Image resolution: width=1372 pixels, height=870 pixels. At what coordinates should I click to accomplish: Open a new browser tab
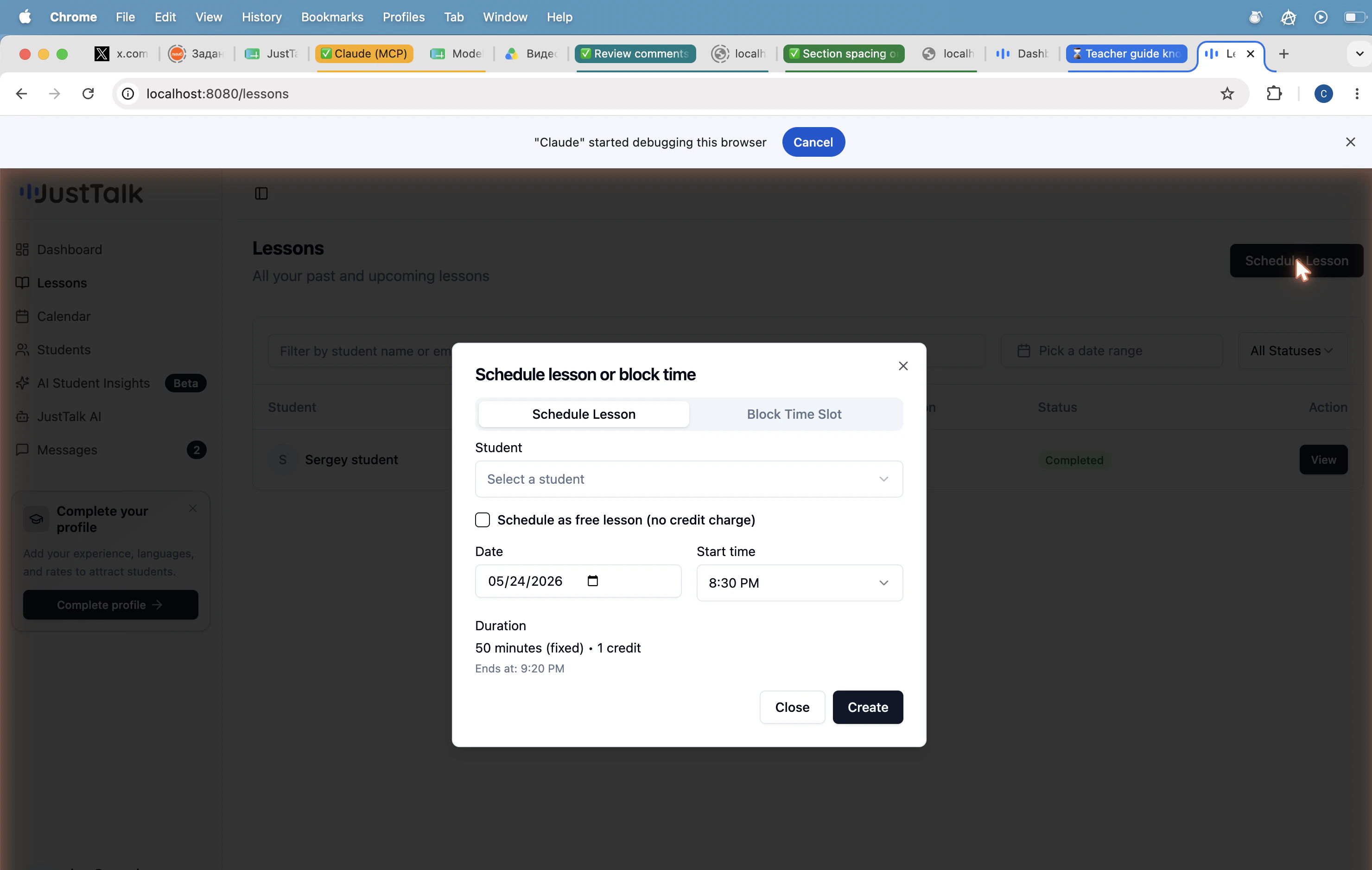pyautogui.click(x=1283, y=54)
